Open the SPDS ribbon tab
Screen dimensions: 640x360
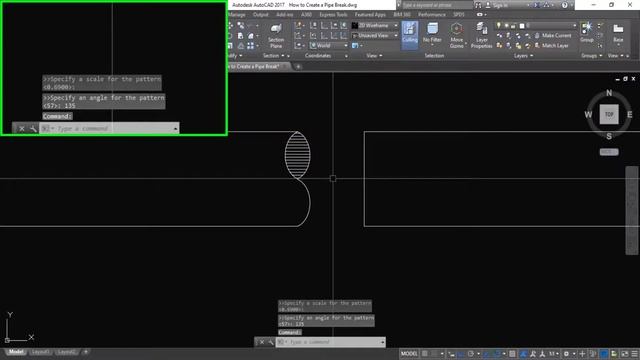459,15
